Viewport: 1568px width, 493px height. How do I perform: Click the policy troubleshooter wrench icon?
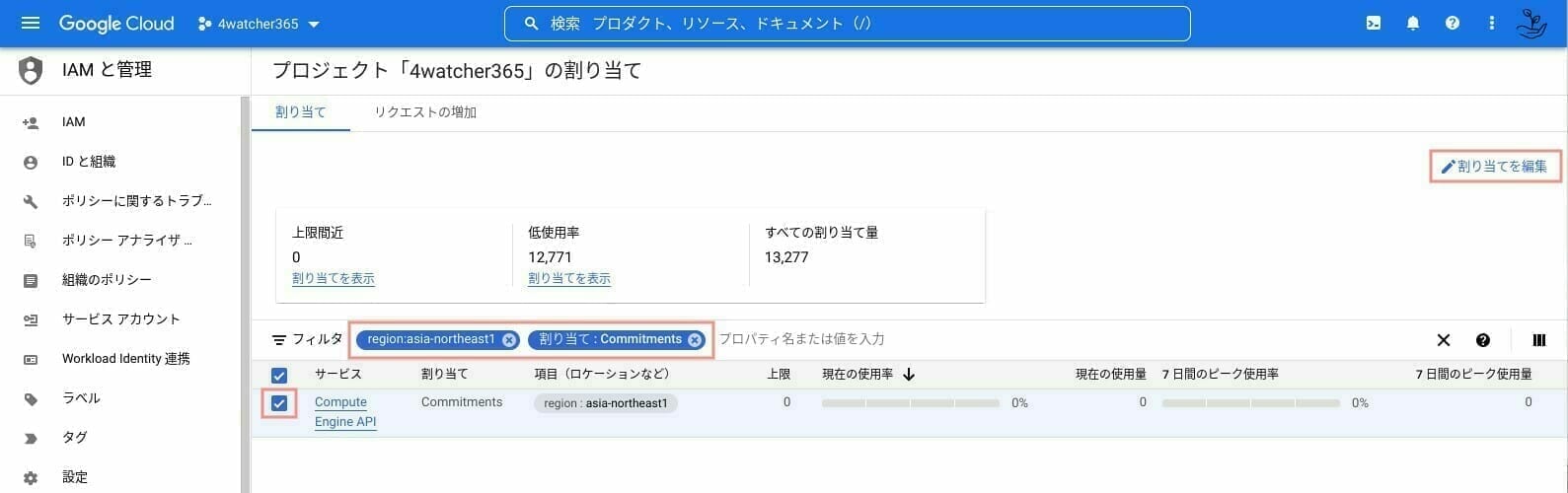click(31, 202)
